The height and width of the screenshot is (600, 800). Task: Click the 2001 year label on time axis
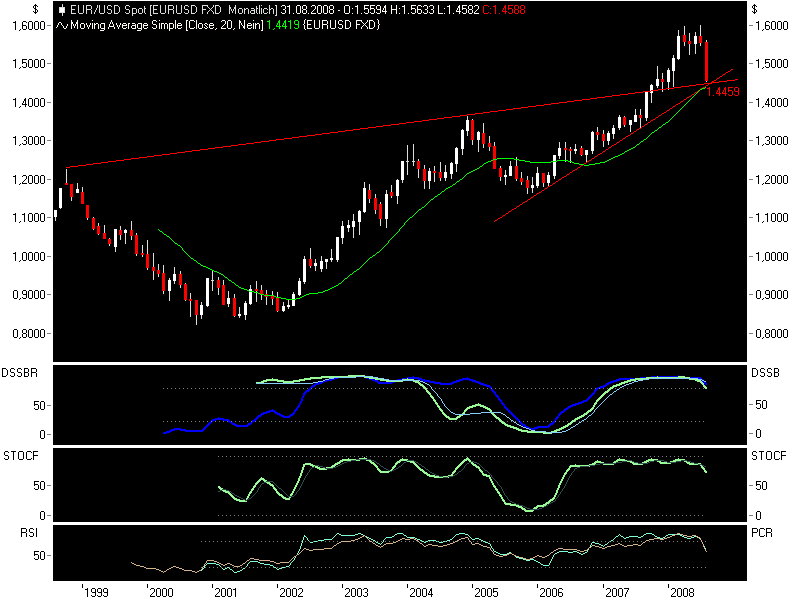226,592
